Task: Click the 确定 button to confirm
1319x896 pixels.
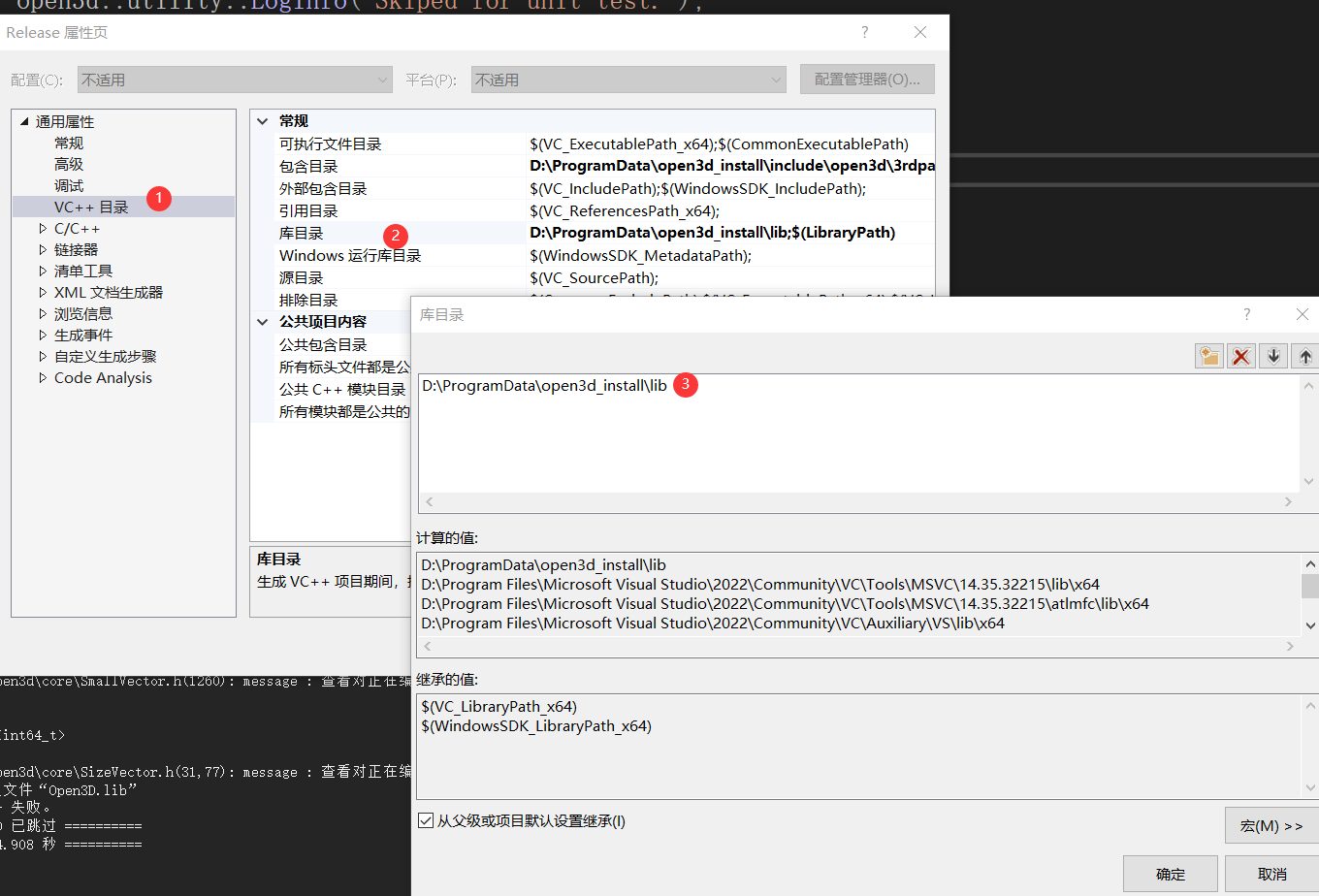Action: [x=1170, y=874]
